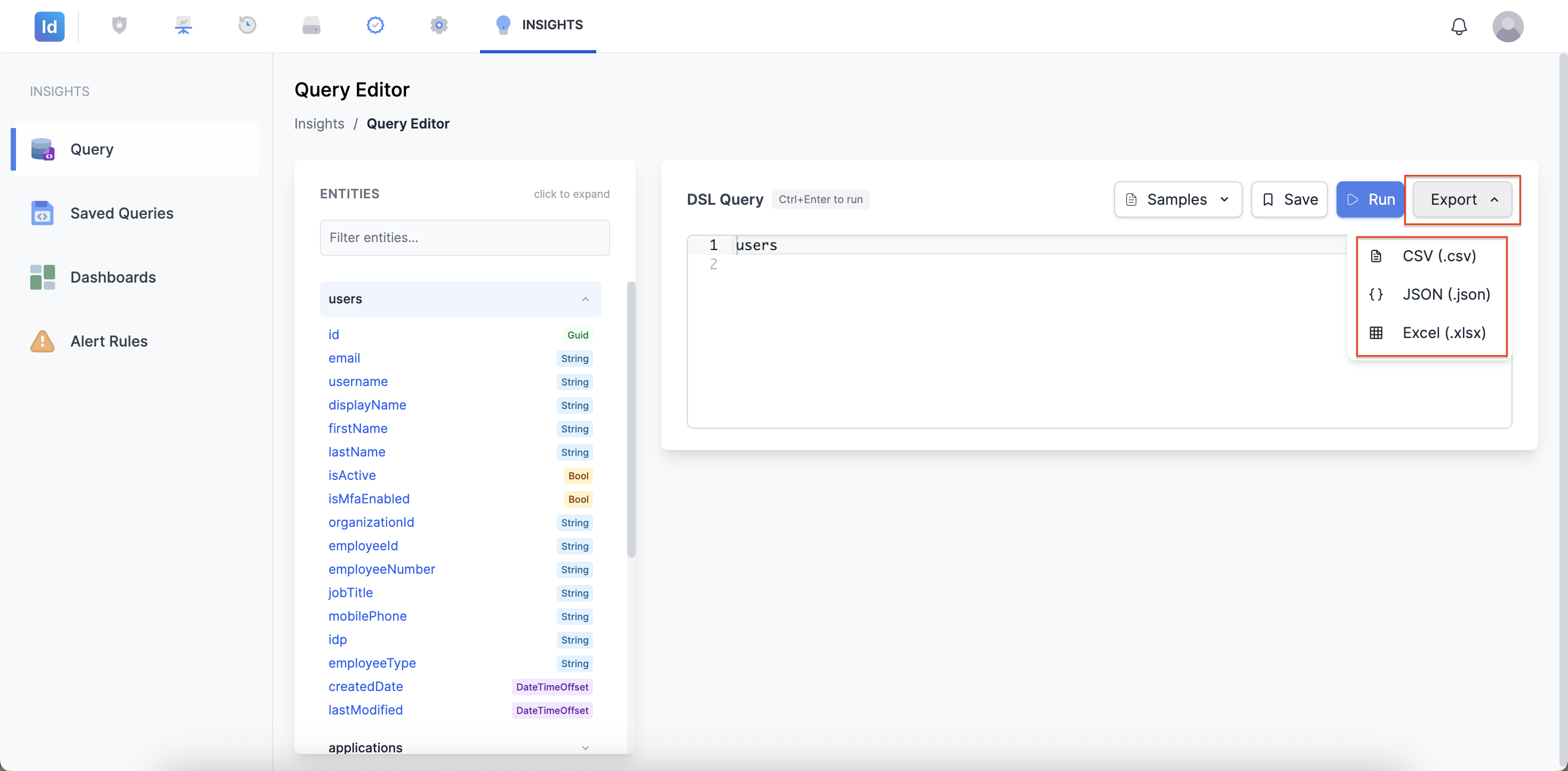Insert the isMfaEnabled field
Screen dimensions: 1568x771
[369, 499]
